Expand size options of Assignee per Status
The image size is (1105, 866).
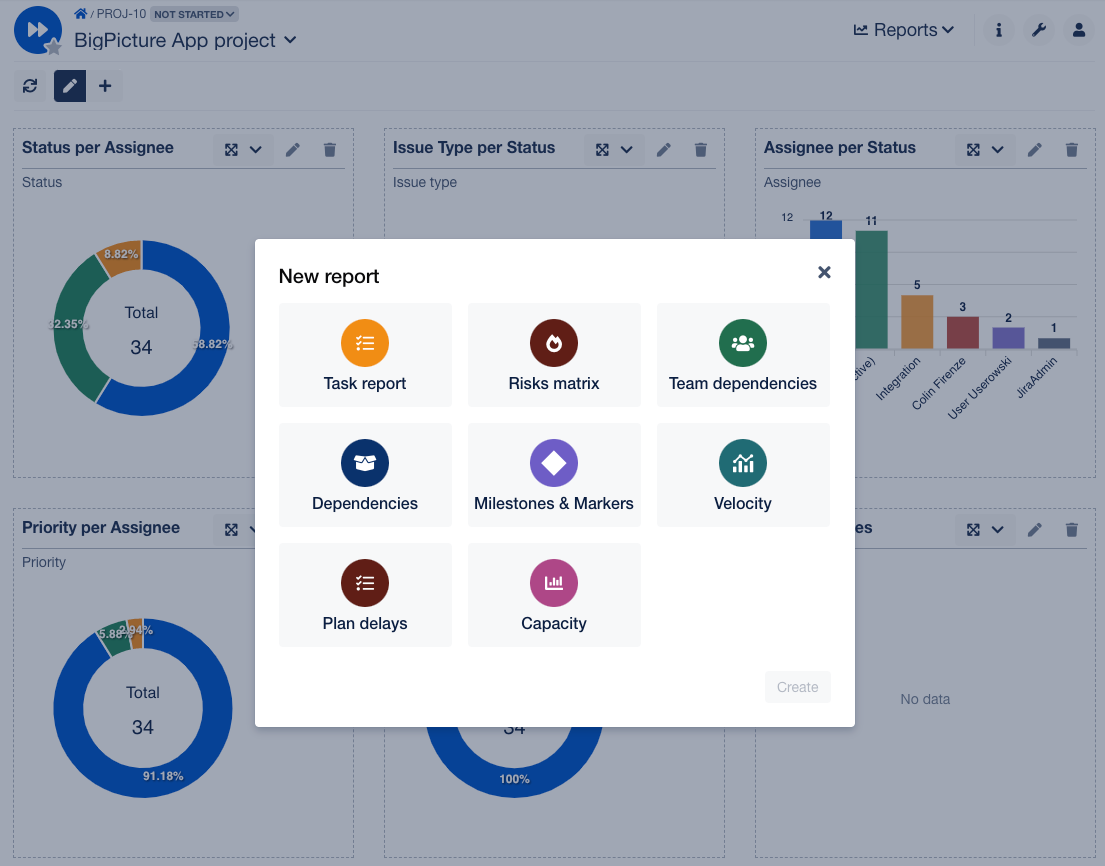point(998,149)
